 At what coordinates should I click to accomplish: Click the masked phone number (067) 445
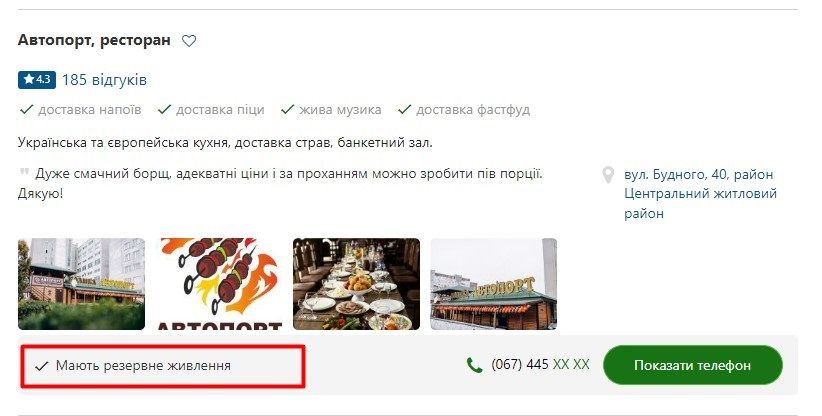point(540,365)
